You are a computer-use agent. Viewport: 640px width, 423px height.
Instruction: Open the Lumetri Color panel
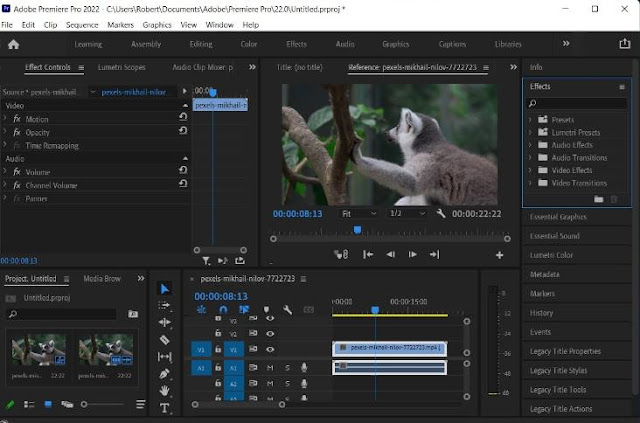pos(551,255)
